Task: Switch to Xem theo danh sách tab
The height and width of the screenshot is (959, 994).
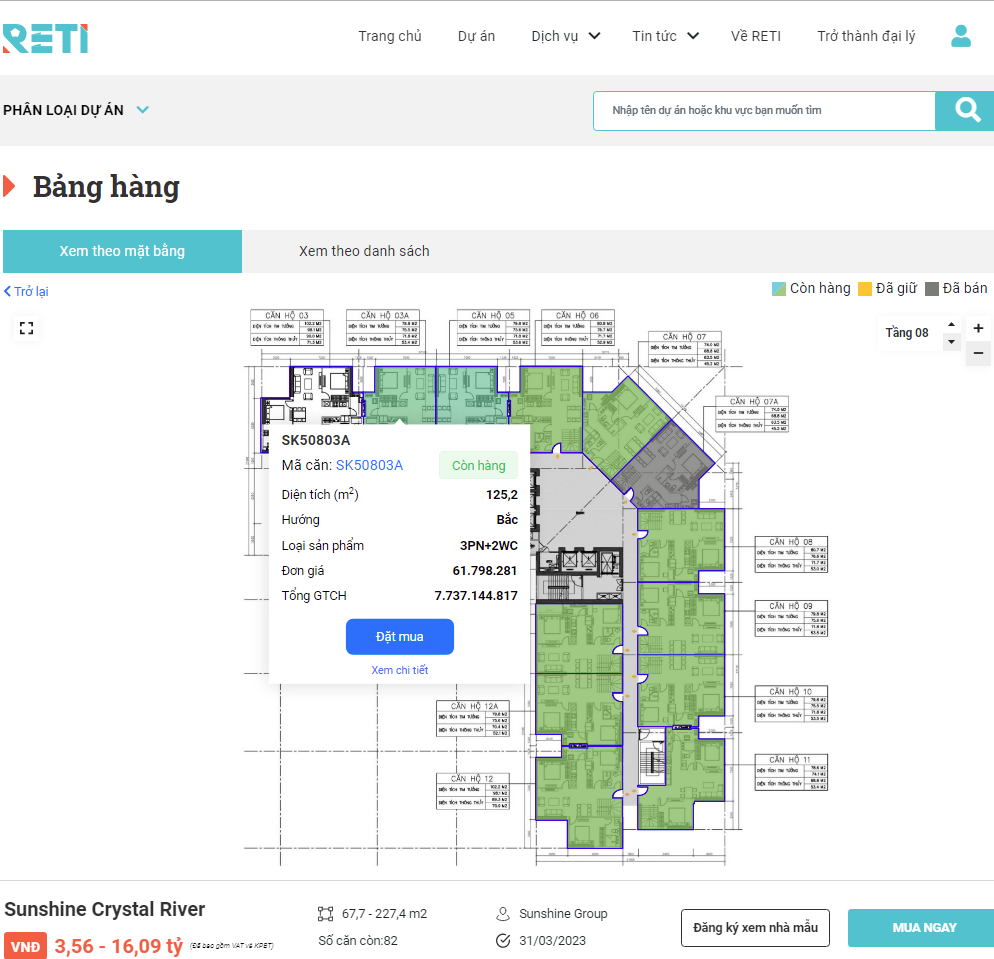Action: coord(364,251)
